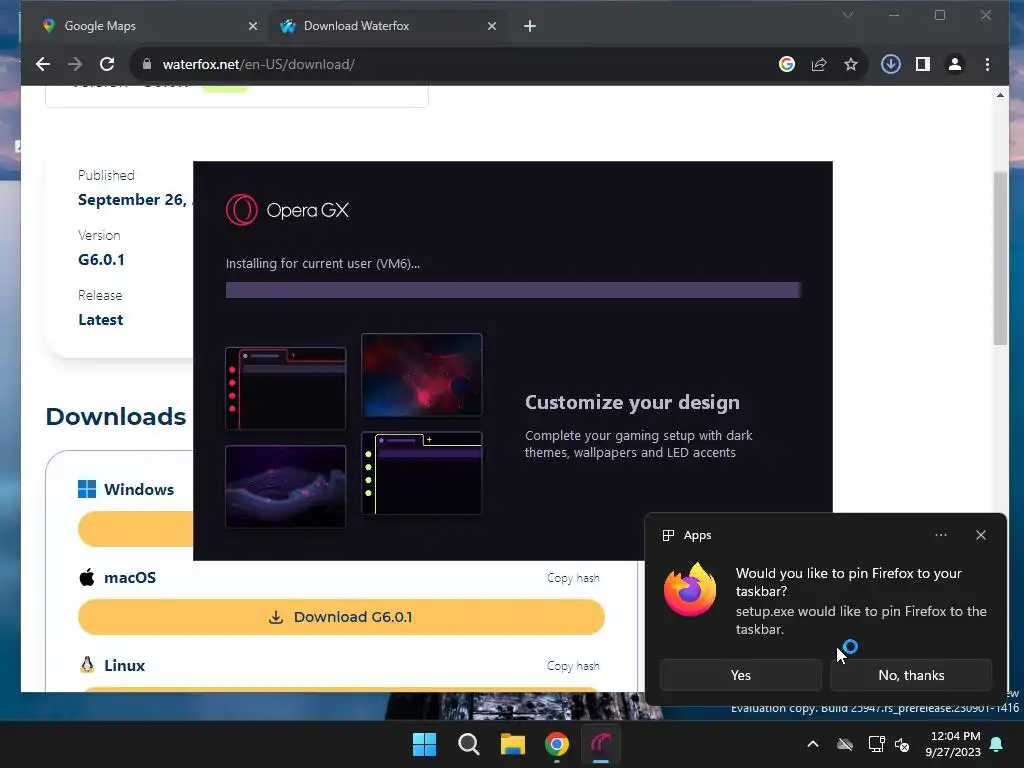Open a new Chrome tab
Image resolution: width=1024 pixels, height=768 pixels.
(530, 26)
